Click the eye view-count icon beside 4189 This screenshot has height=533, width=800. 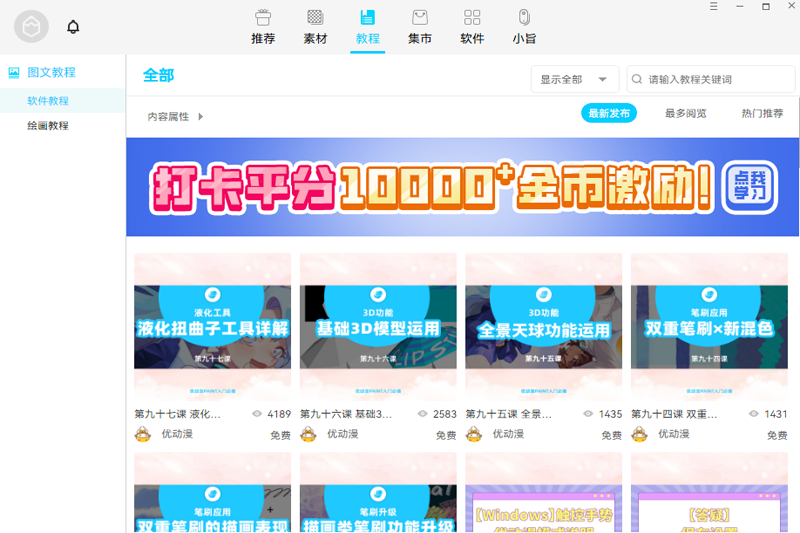[257, 414]
